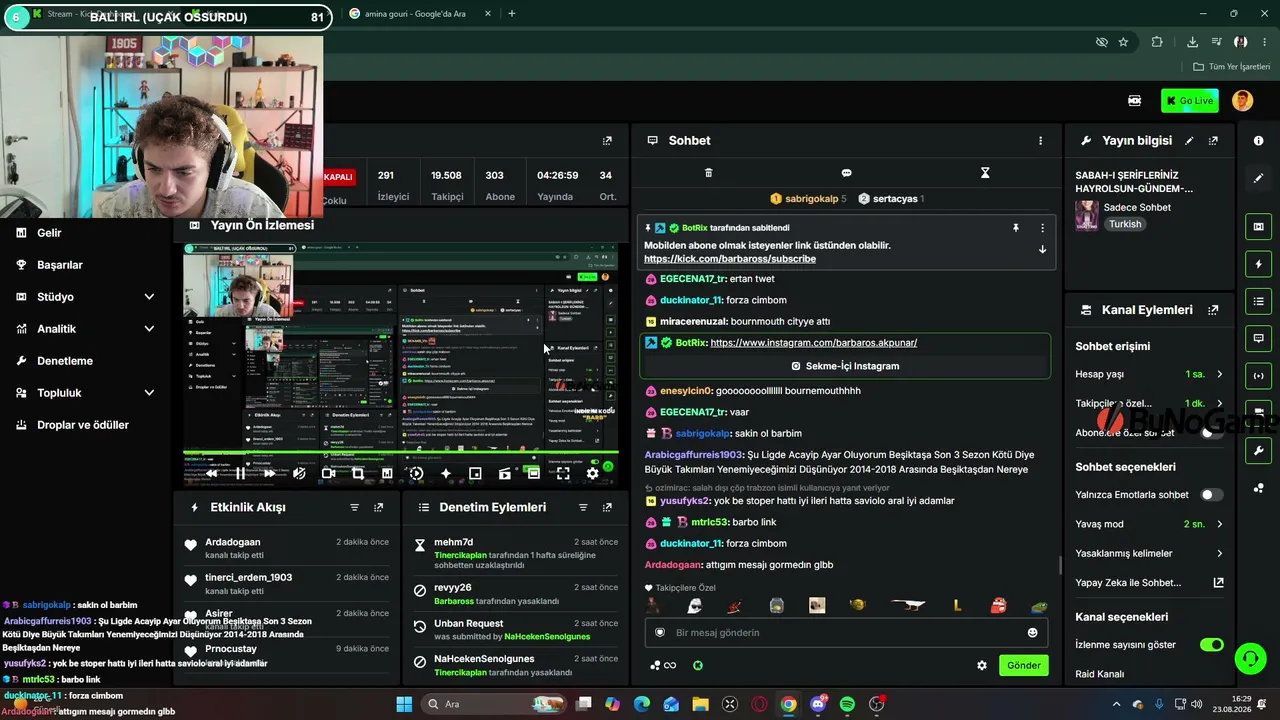
Task: Open the chat panel icon in right rail
Action: pyautogui.click(x=1259, y=338)
